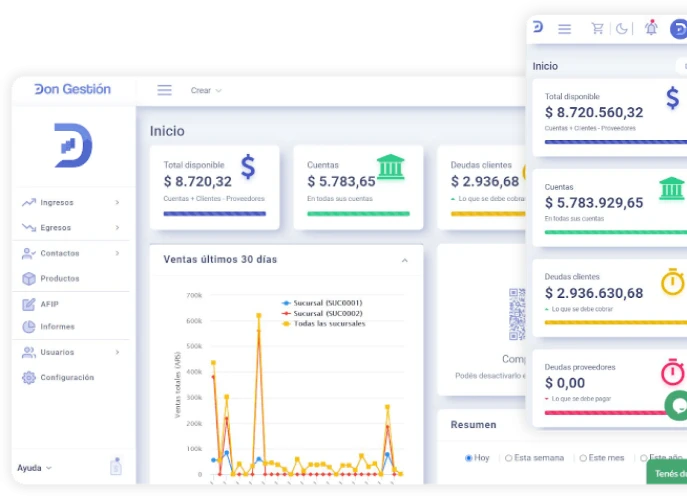Screen dimensions: 687x496
Task: Go to Productos in the sidebar
Action: click(x=59, y=278)
